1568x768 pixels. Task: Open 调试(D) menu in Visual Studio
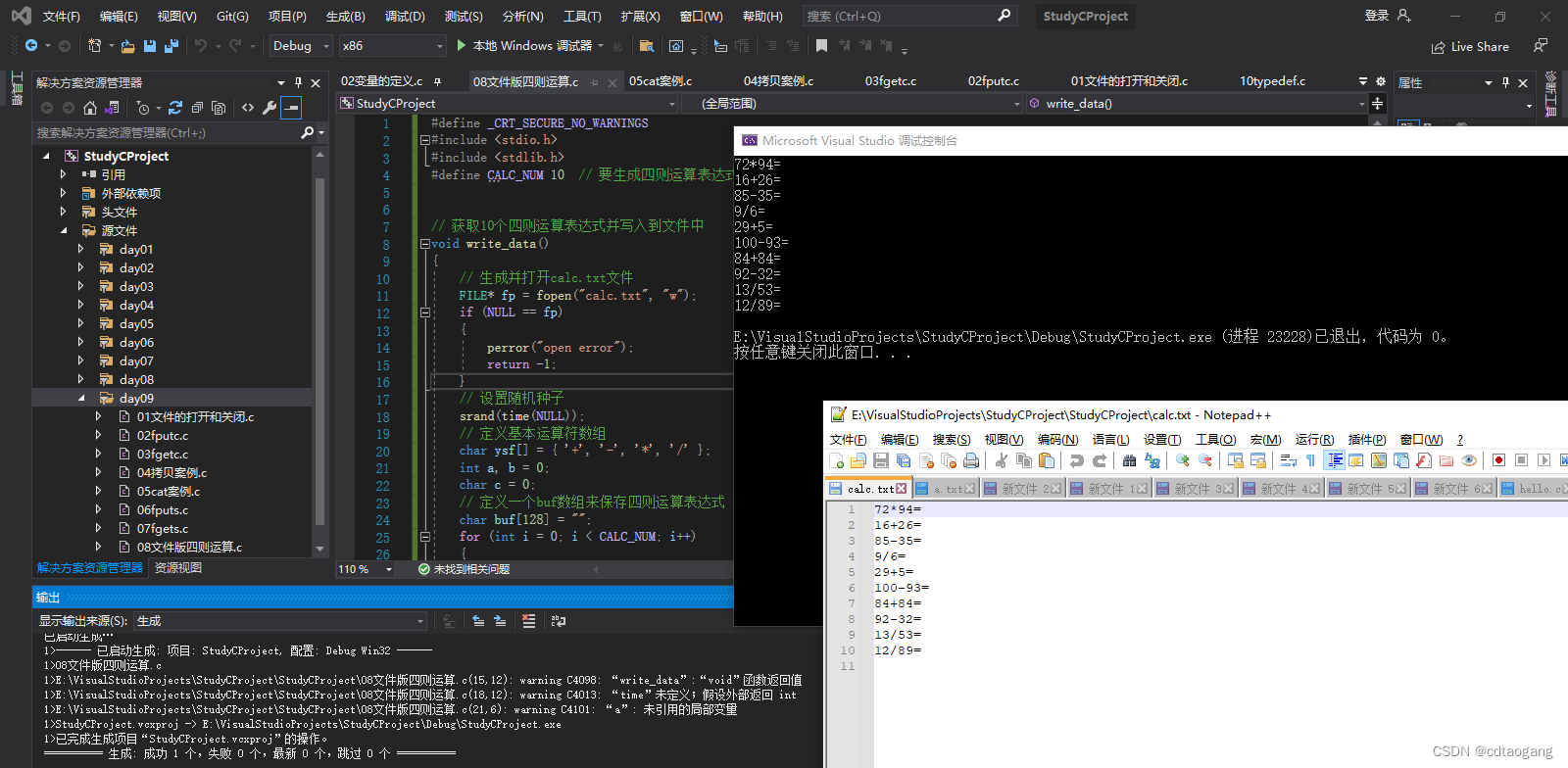pyautogui.click(x=405, y=17)
